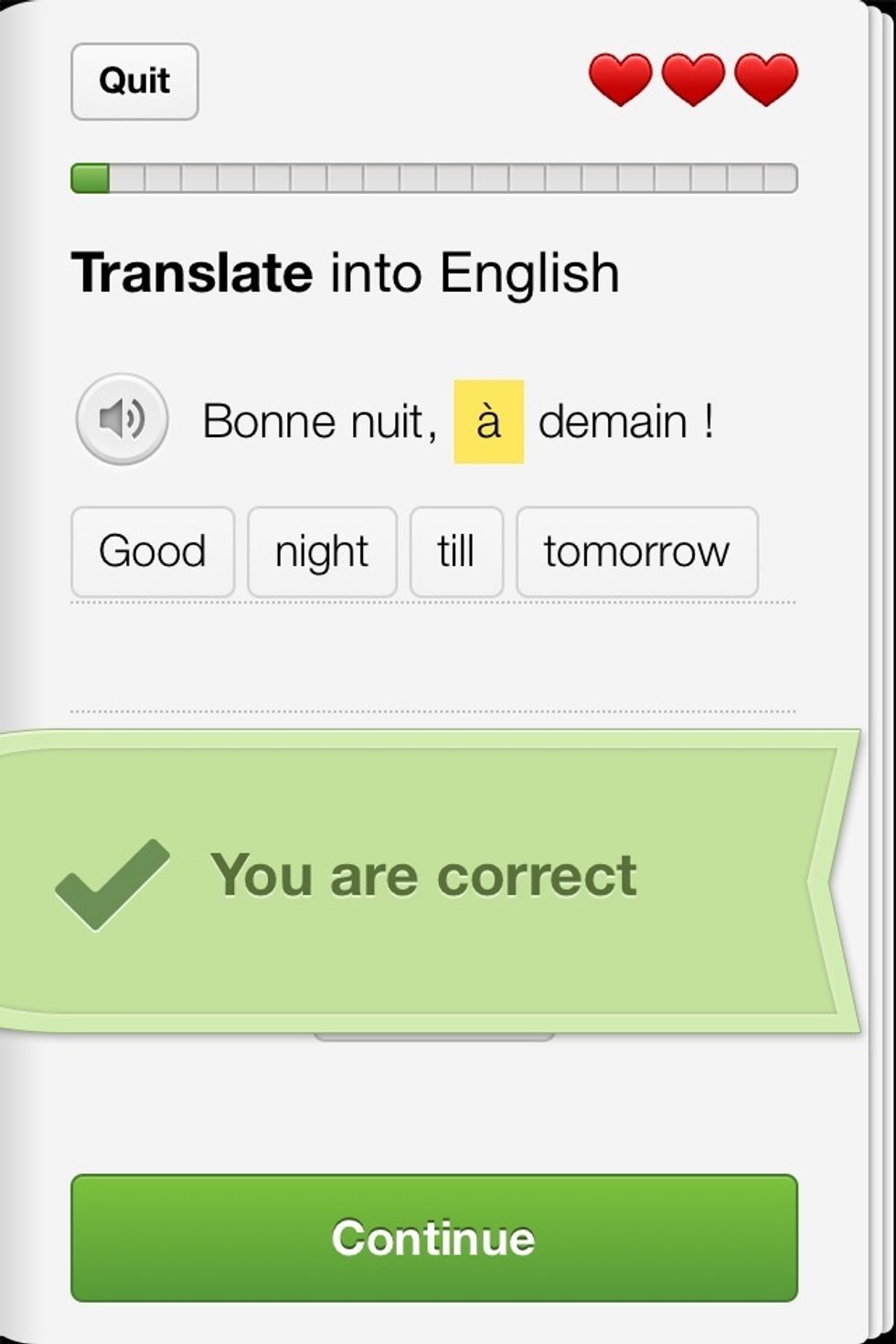
Task: Tap the 'night' word tile
Action: tap(322, 552)
